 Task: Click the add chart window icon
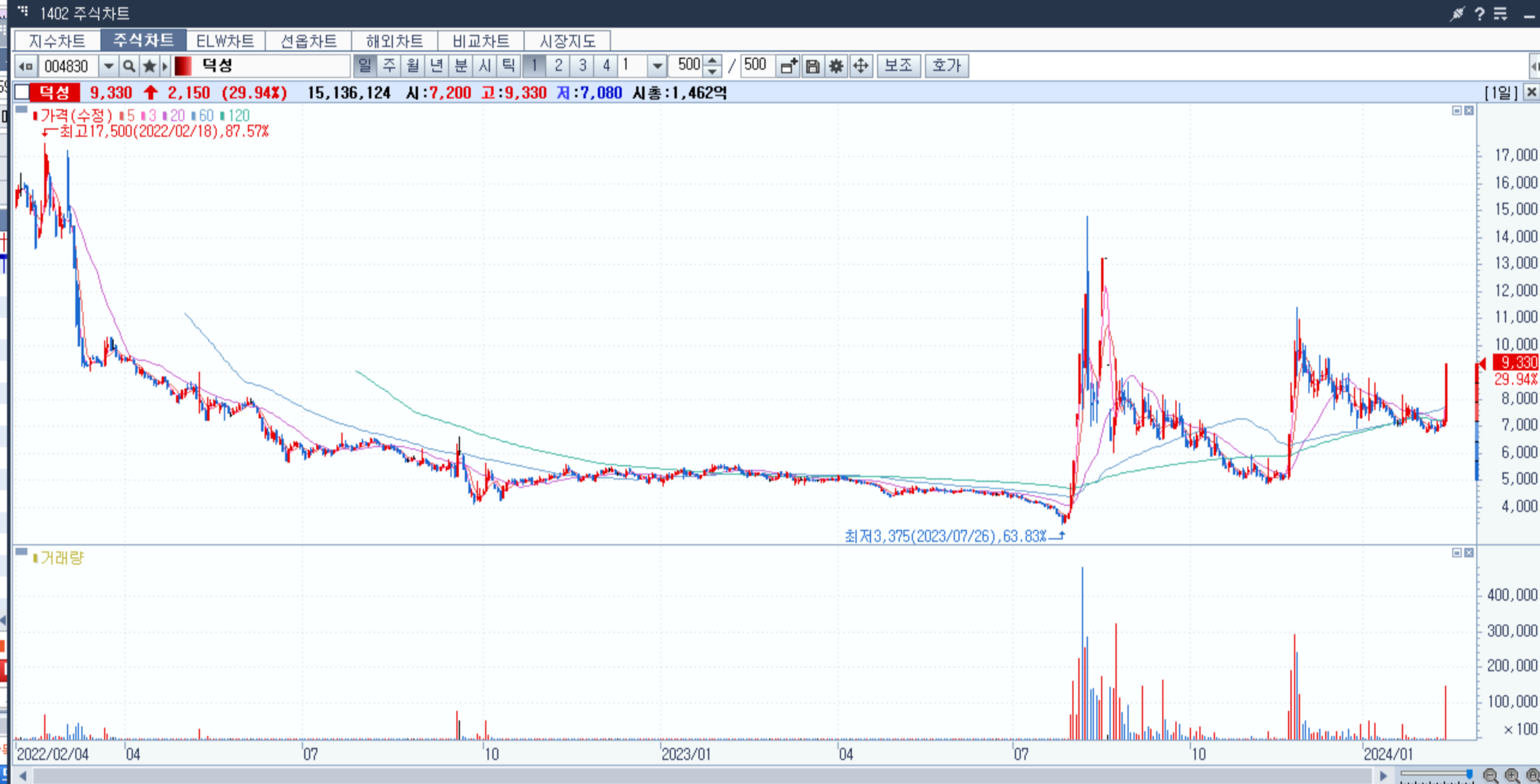(x=788, y=66)
